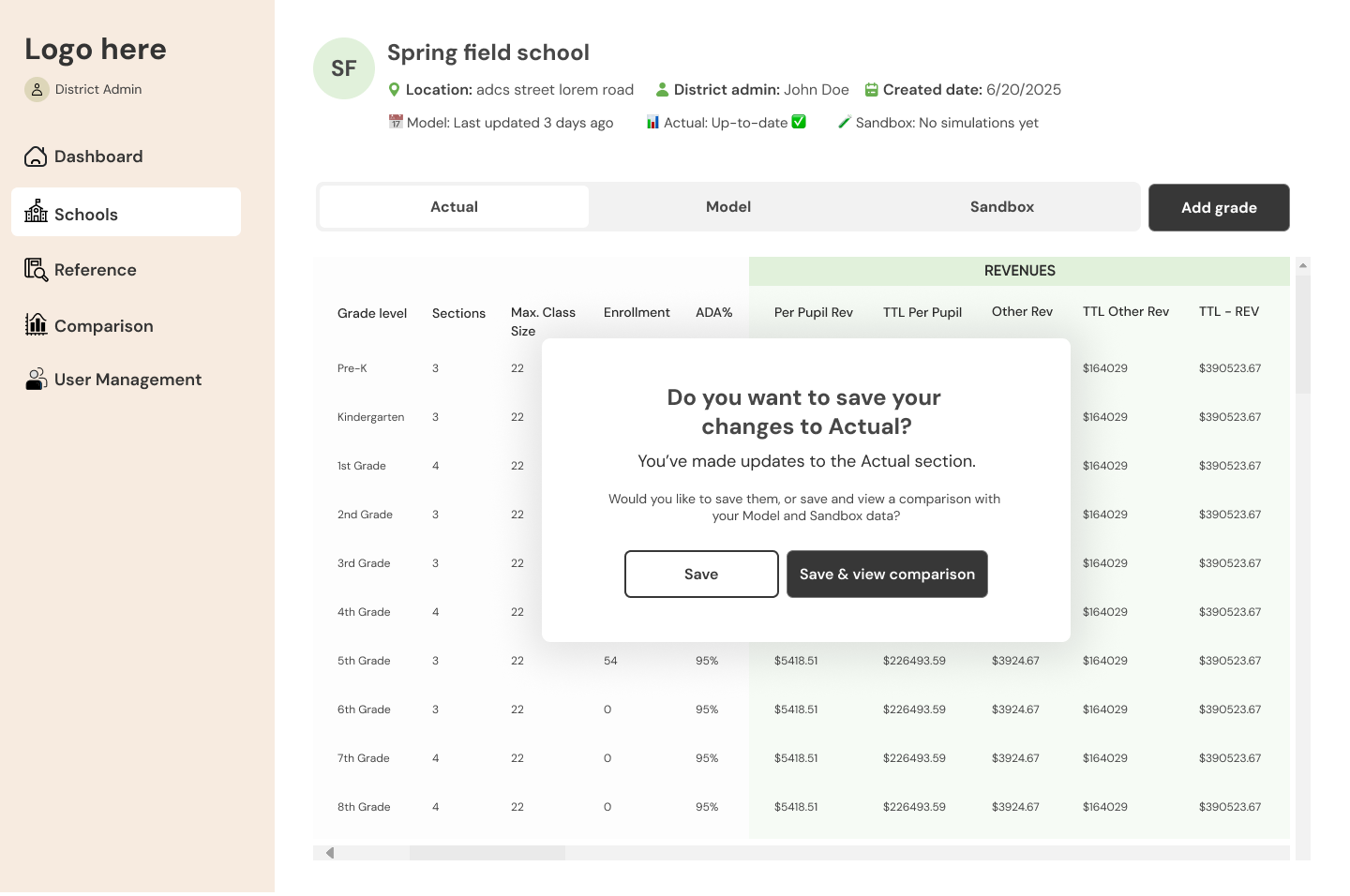The width and height of the screenshot is (1350, 896).
Task: Click the SF school avatar circle
Action: 344,68
